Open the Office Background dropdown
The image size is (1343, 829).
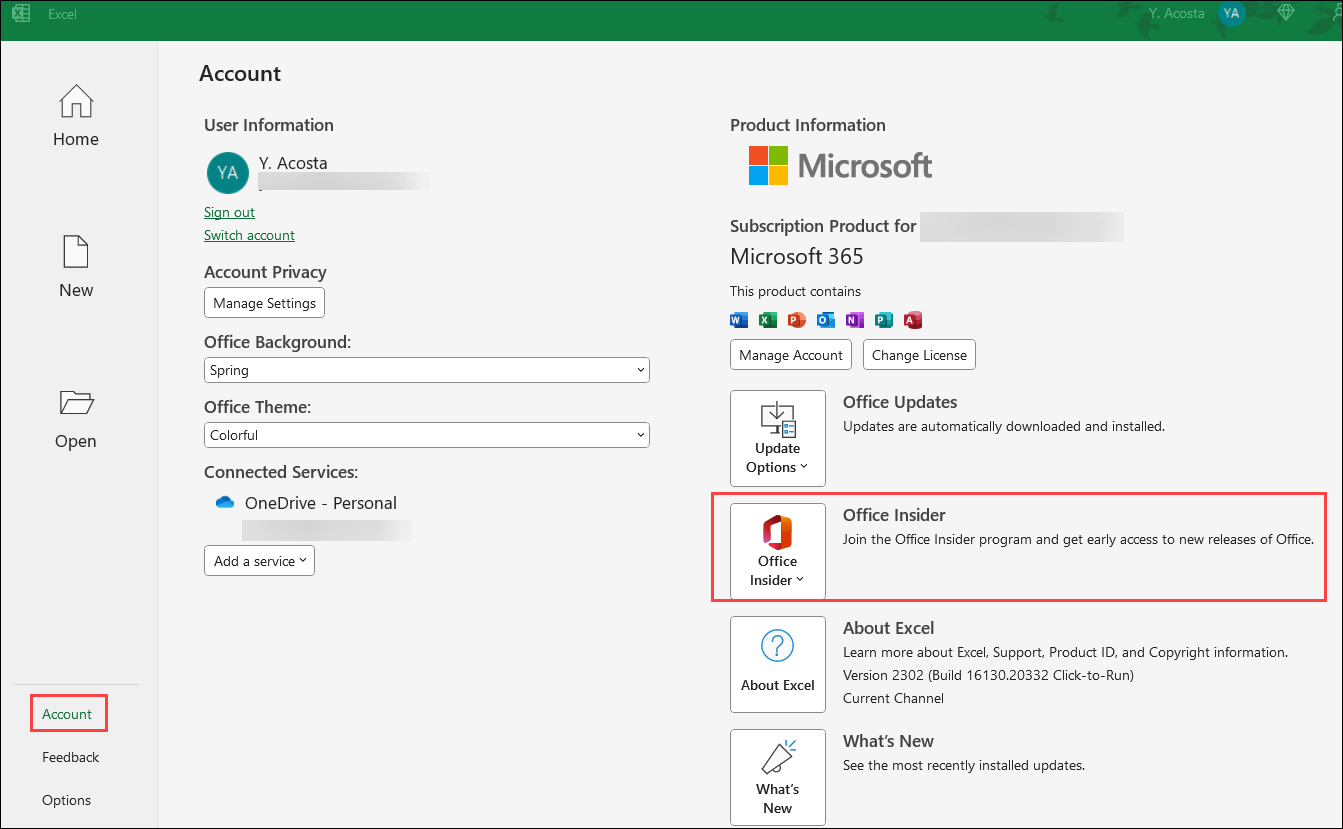pos(427,369)
